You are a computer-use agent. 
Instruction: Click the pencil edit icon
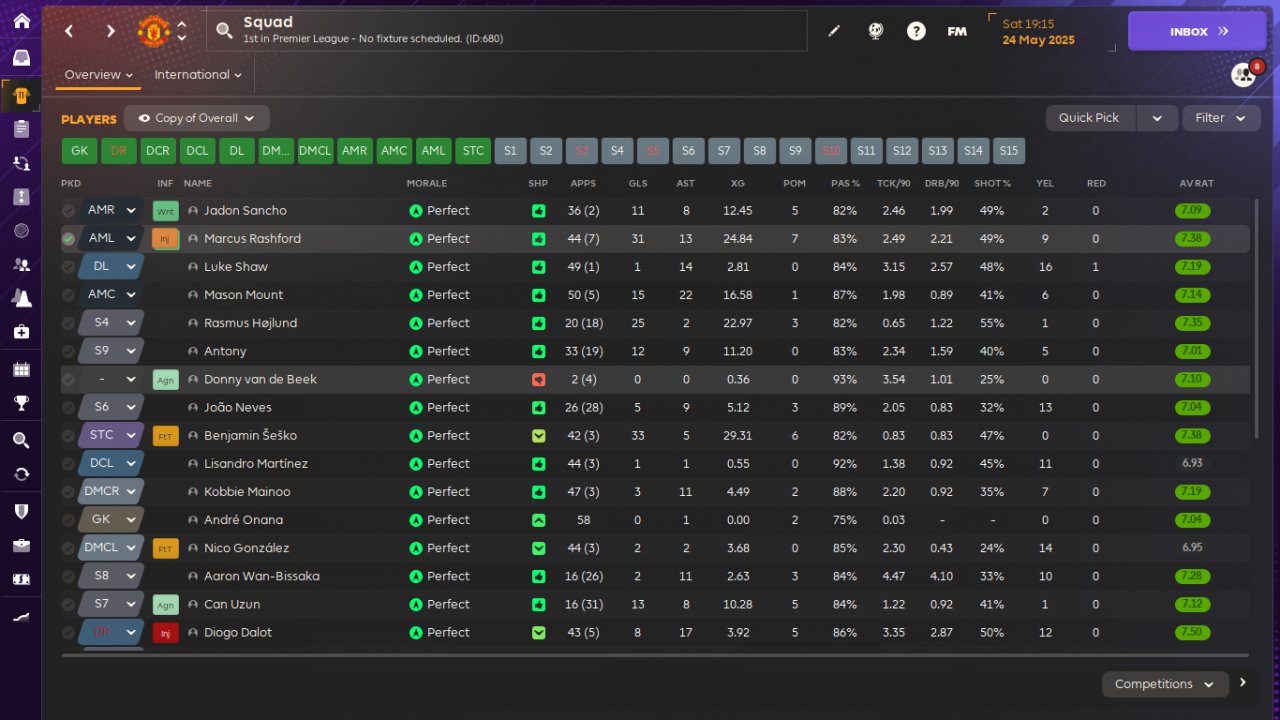click(834, 31)
